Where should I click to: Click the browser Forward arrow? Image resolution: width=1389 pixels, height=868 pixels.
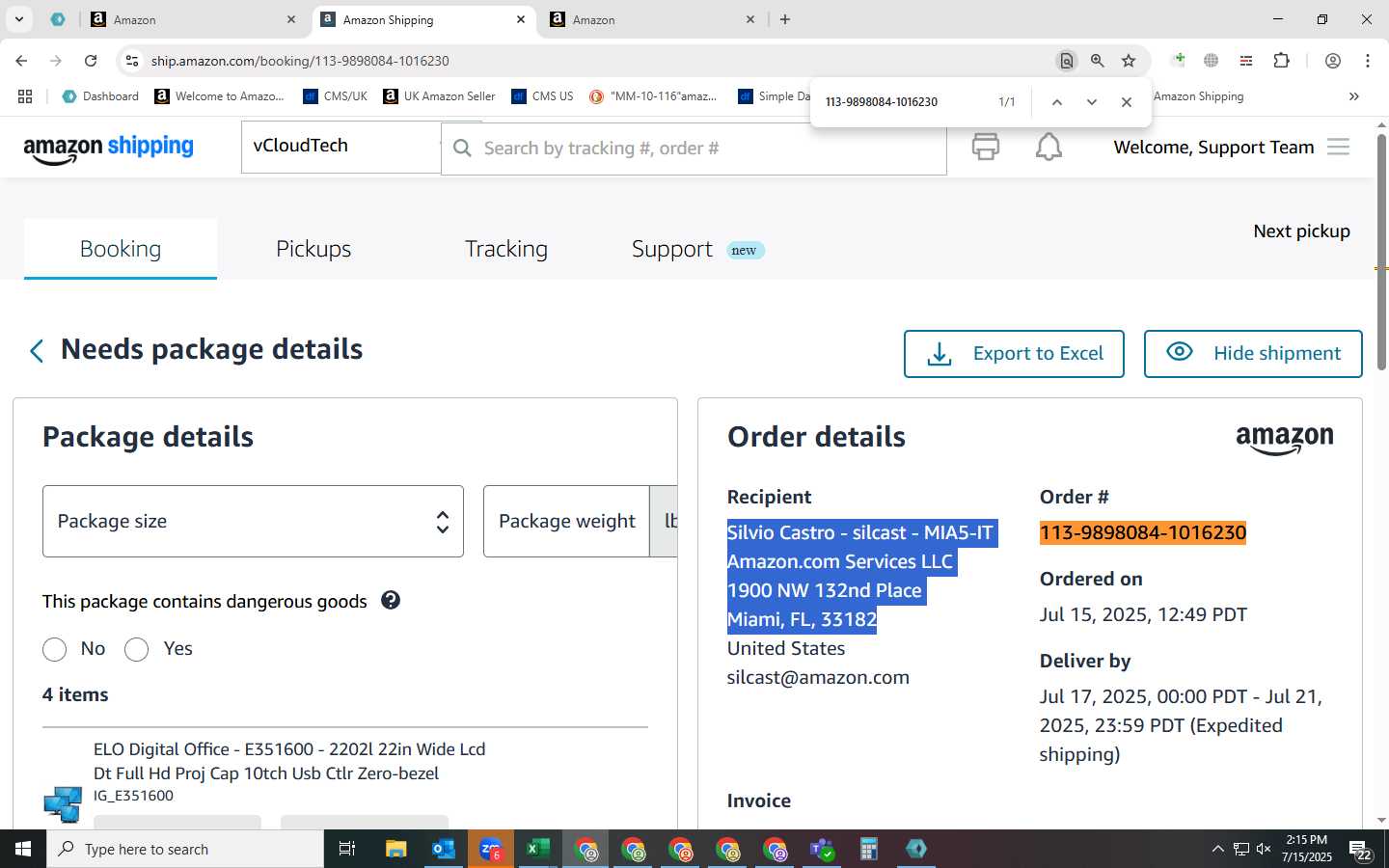pyautogui.click(x=56, y=61)
